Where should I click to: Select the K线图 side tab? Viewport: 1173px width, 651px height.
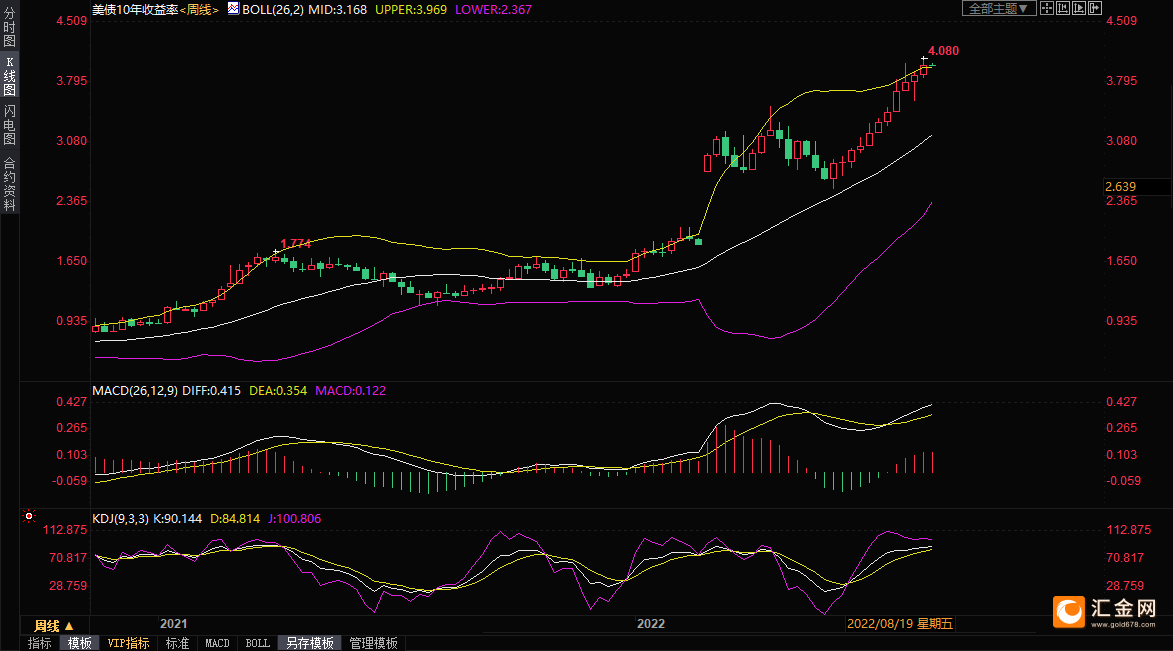tap(10, 76)
